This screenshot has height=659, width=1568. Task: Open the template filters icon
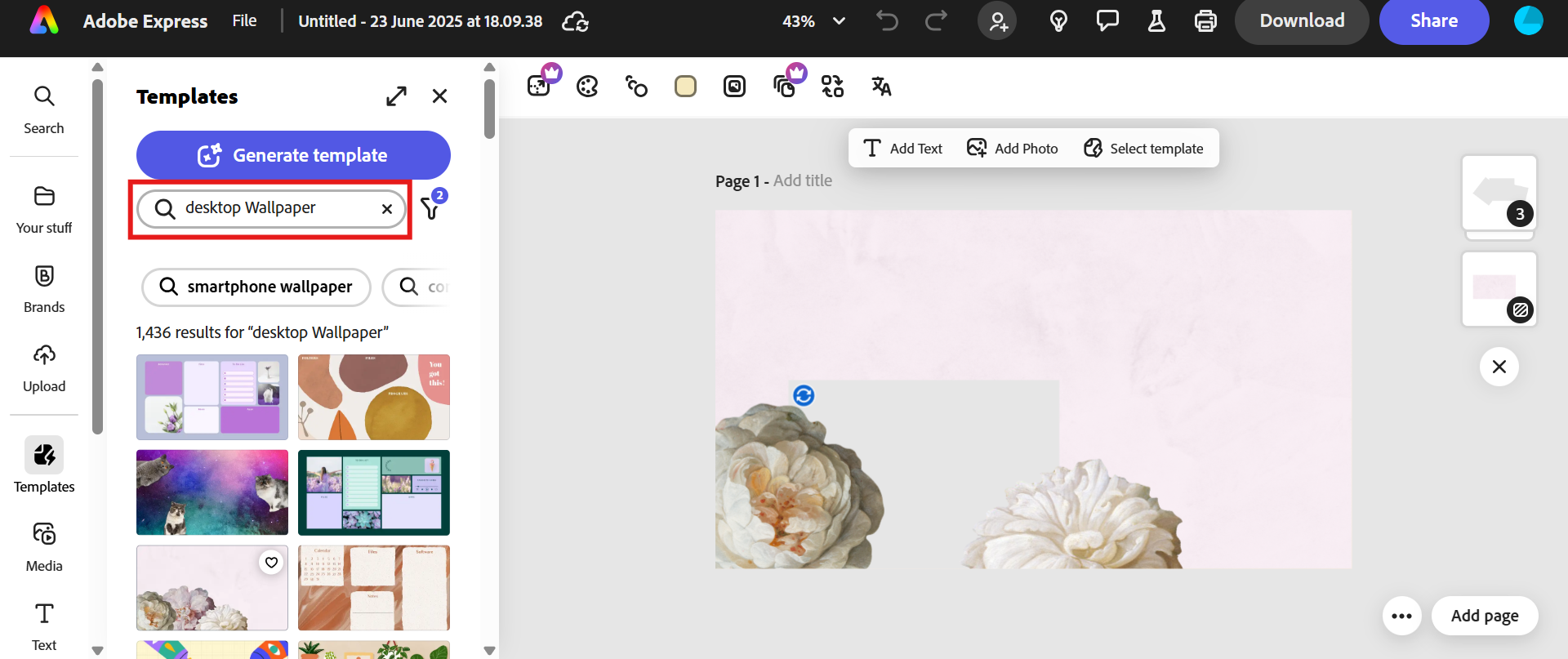(x=432, y=207)
